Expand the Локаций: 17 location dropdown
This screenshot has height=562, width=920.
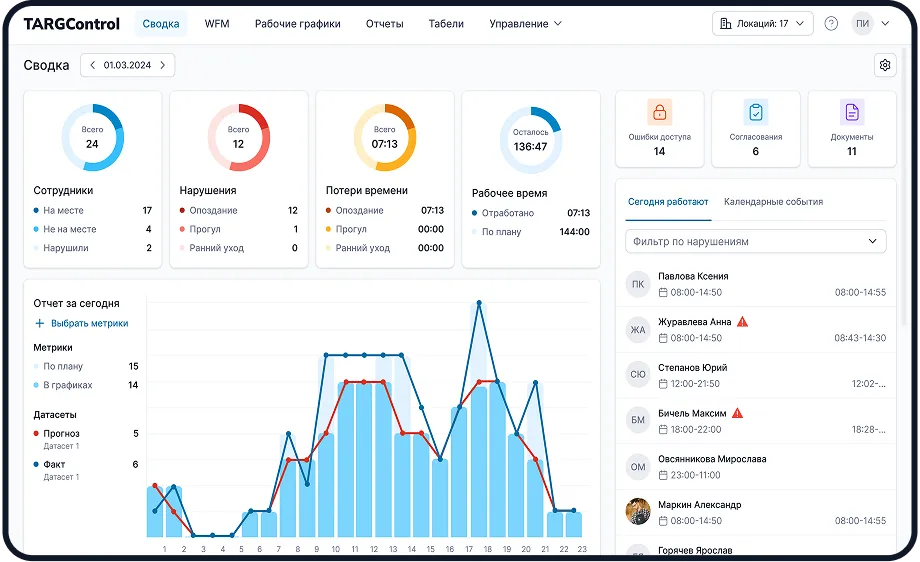[762, 24]
